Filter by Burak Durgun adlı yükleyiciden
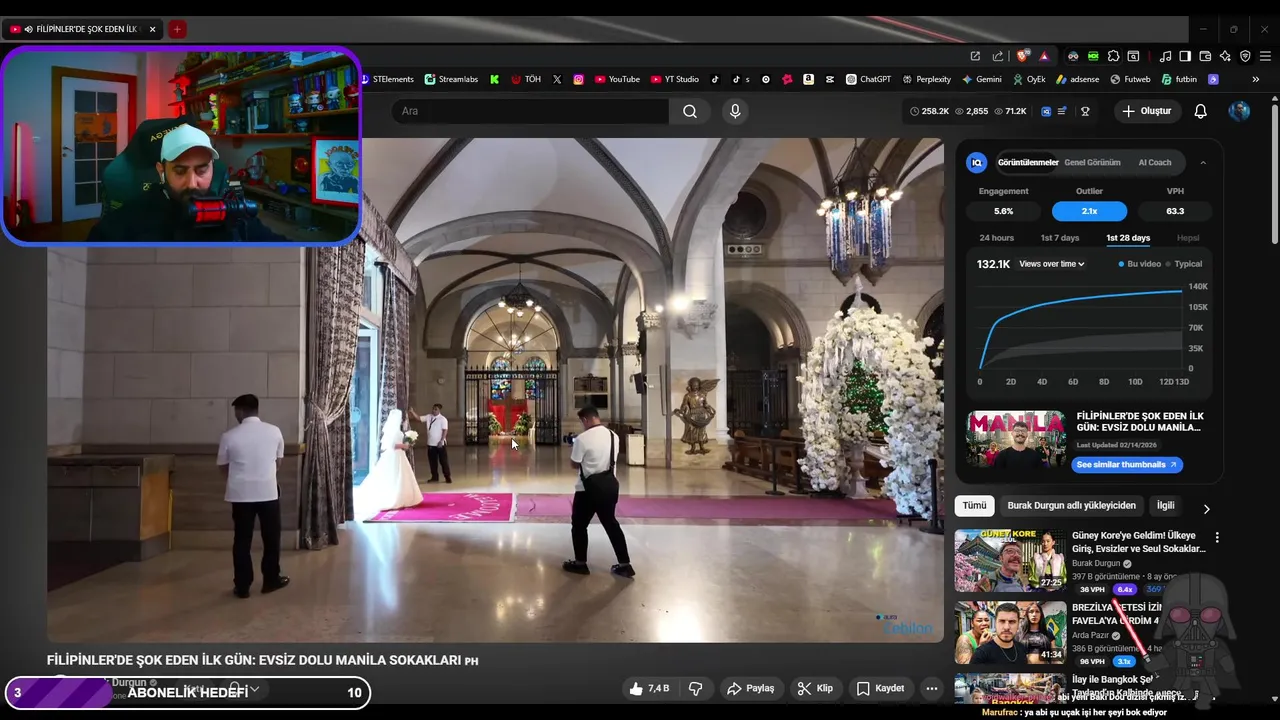 tap(1071, 505)
